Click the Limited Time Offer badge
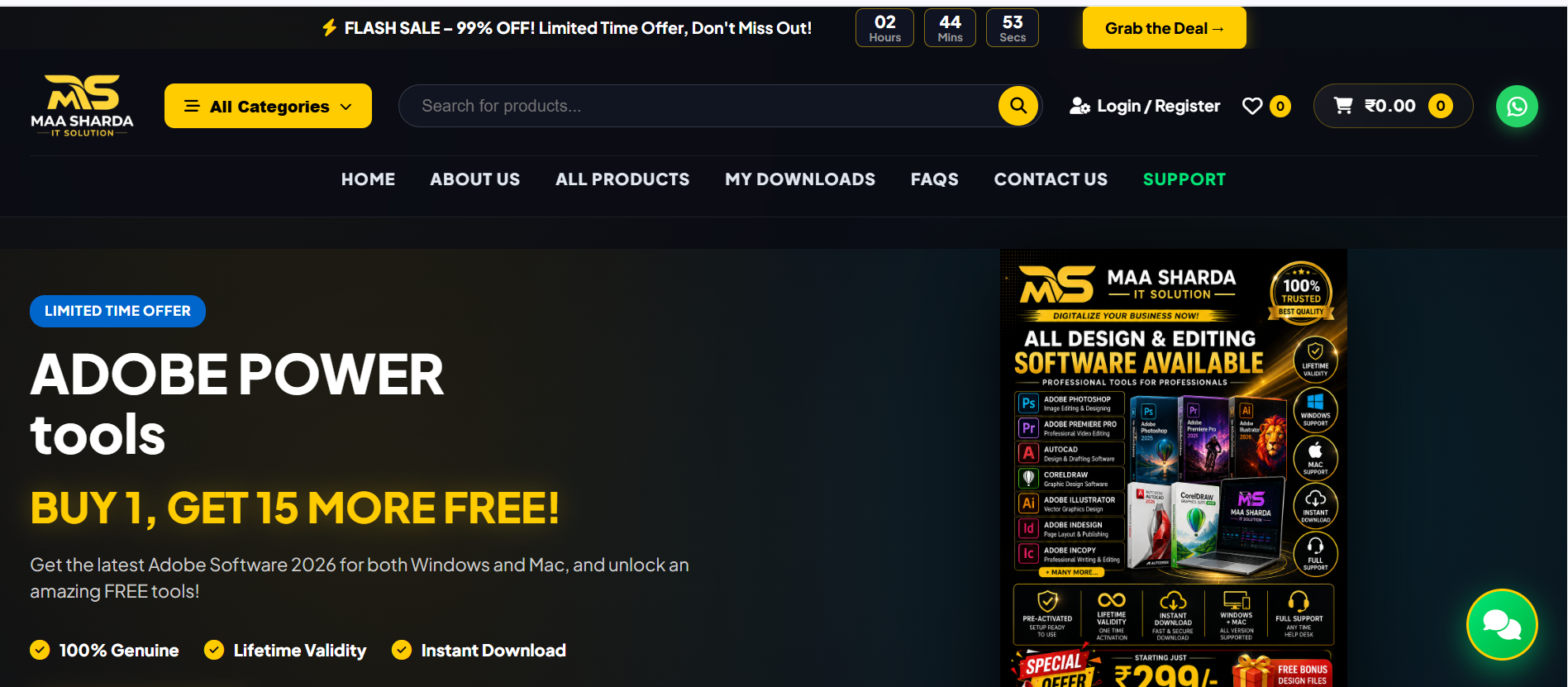This screenshot has width=1568, height=687. pyautogui.click(x=117, y=311)
